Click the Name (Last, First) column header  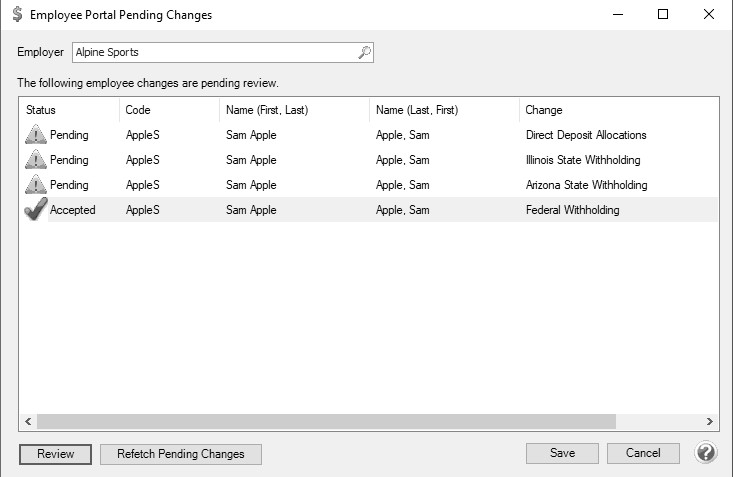[444, 110]
